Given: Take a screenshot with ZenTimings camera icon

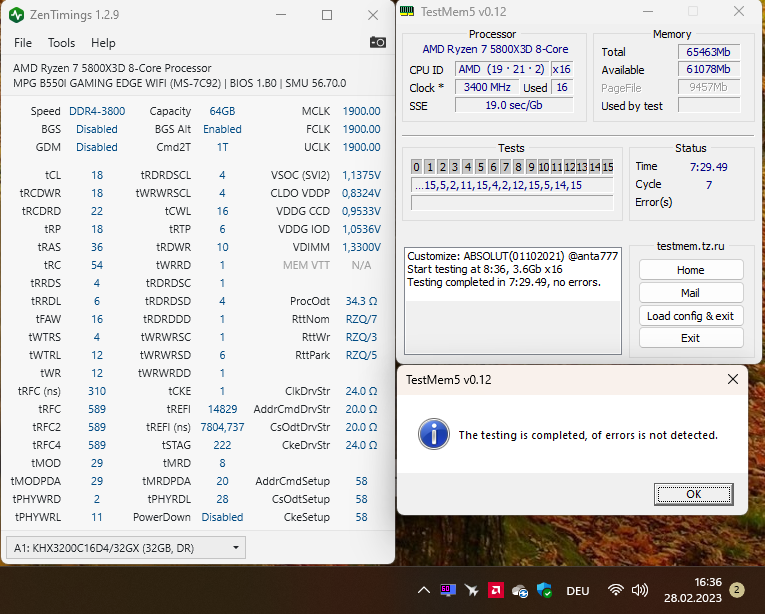Looking at the screenshot, I should click(377, 42).
